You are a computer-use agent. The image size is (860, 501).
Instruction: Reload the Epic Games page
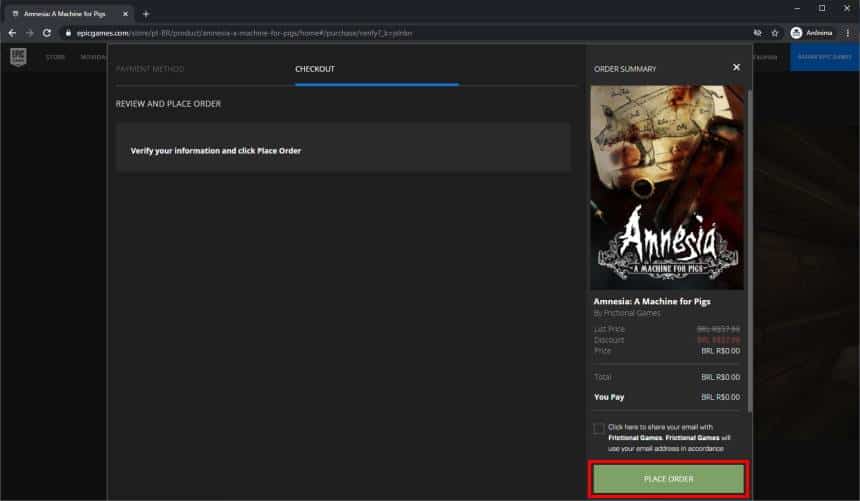tap(47, 33)
